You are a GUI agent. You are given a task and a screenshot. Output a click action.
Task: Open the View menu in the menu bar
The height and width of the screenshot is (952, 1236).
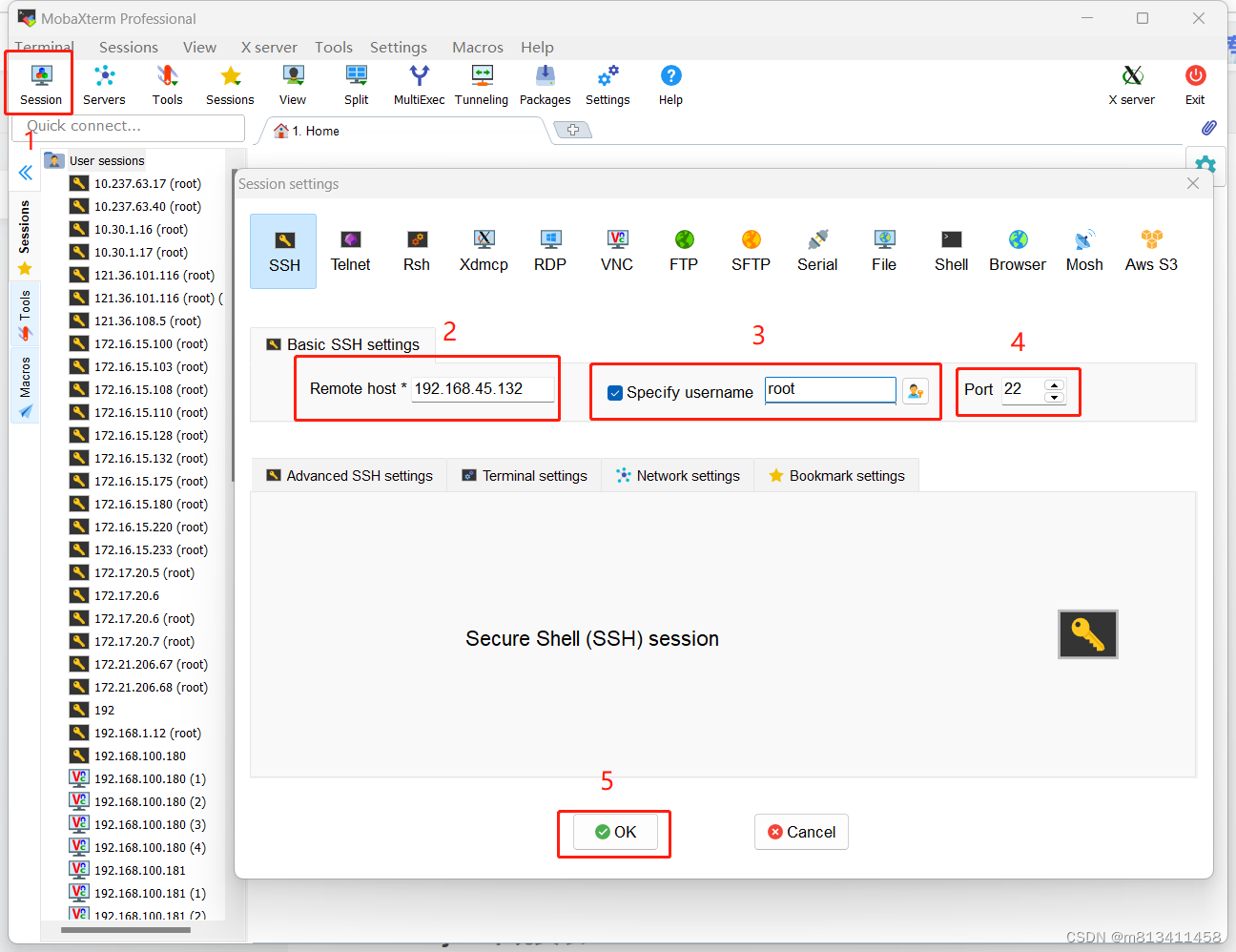[199, 47]
